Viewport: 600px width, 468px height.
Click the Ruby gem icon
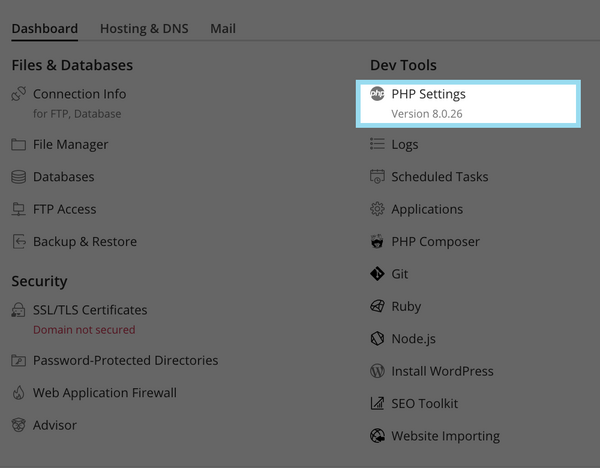[377, 307]
